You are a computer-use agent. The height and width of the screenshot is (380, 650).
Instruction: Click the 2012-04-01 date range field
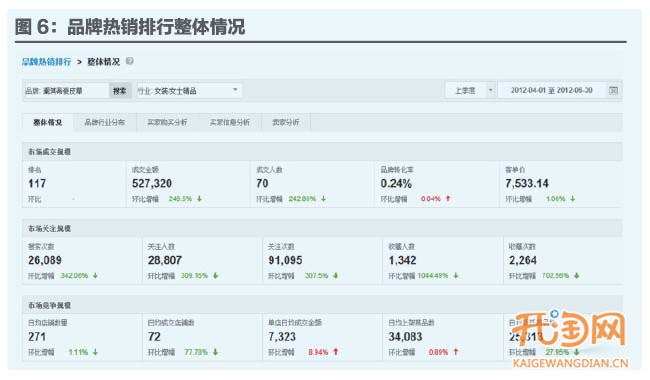551,90
